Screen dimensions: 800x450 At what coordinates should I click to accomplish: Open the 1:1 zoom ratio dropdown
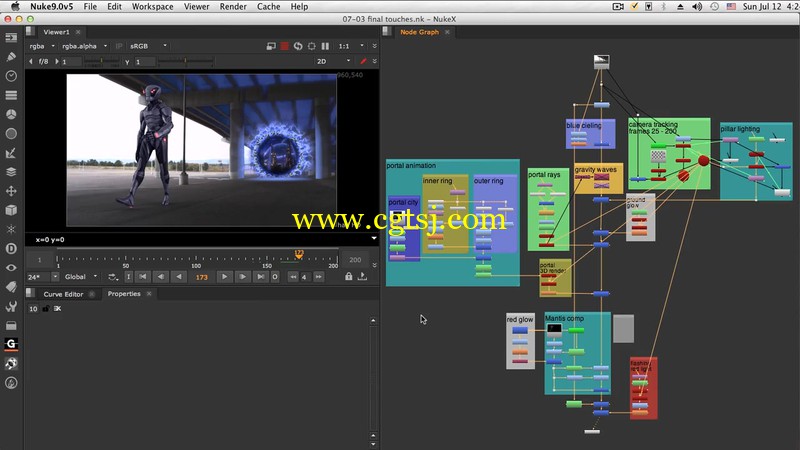click(351, 46)
